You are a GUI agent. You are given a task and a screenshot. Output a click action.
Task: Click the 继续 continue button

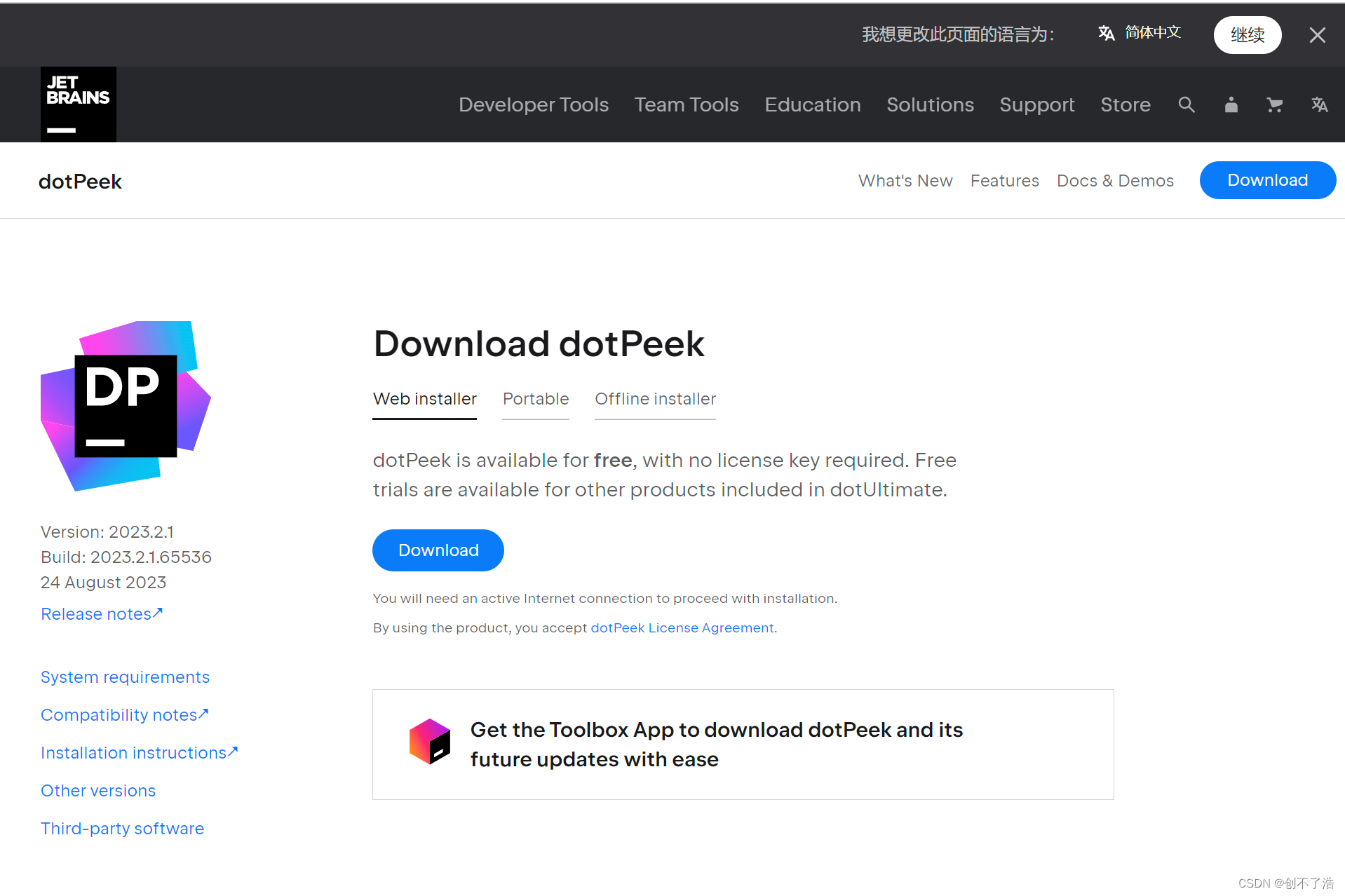click(1248, 35)
